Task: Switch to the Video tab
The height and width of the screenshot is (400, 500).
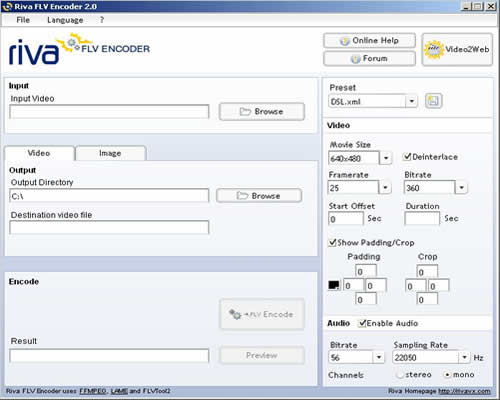Action: [x=39, y=153]
